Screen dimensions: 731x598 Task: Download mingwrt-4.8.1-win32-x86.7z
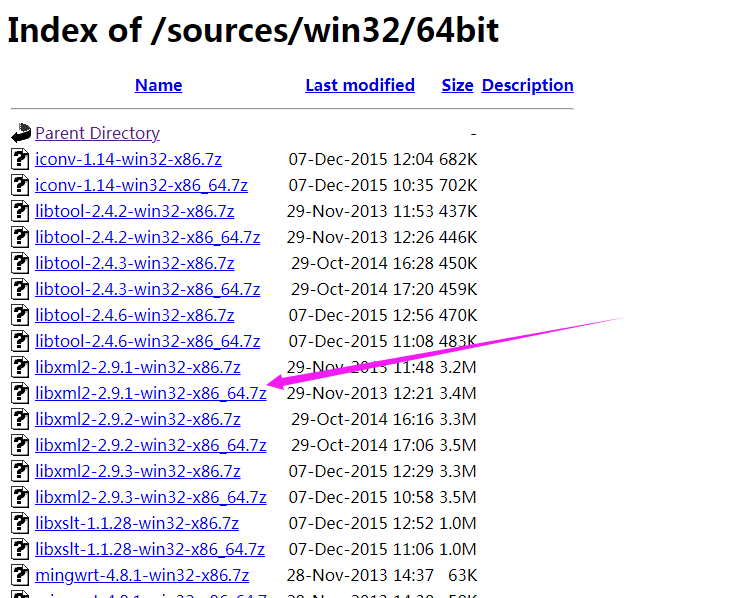(142, 576)
